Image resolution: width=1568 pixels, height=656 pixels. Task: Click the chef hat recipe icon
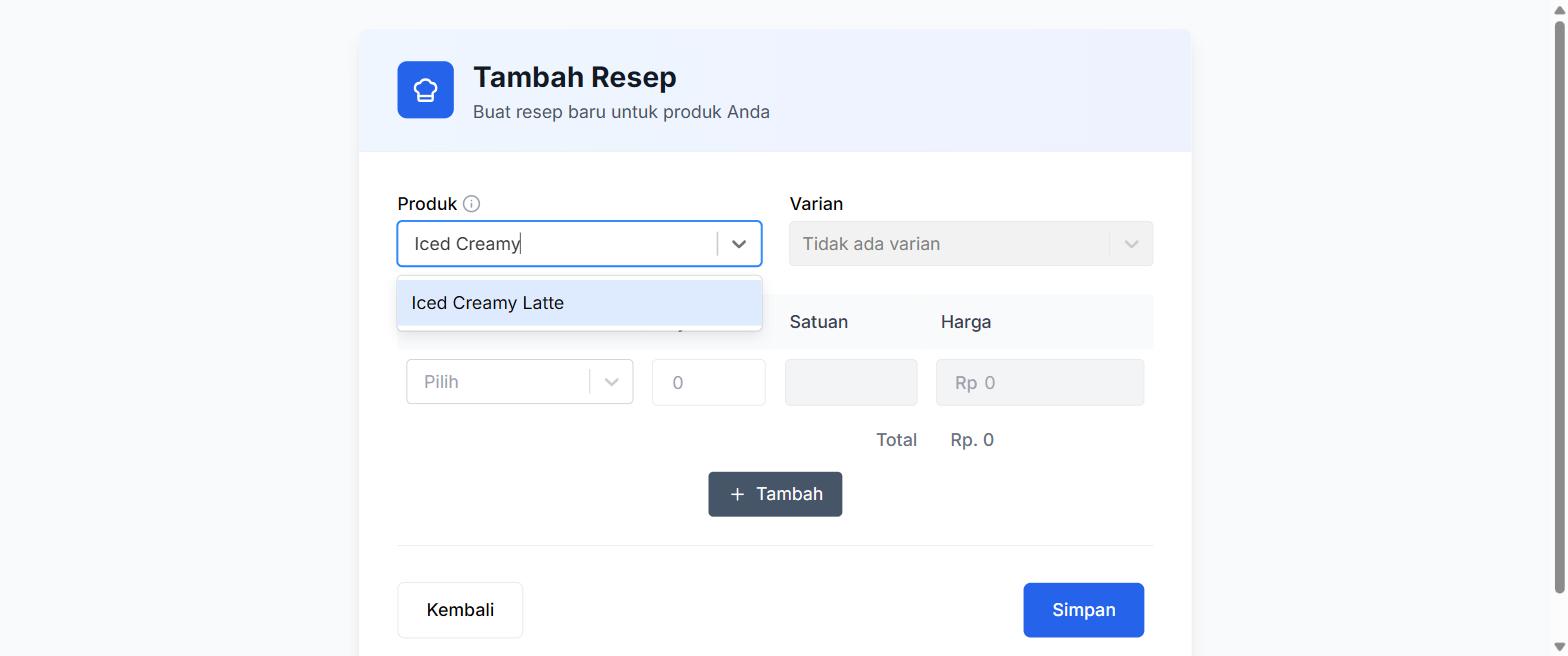[425, 89]
